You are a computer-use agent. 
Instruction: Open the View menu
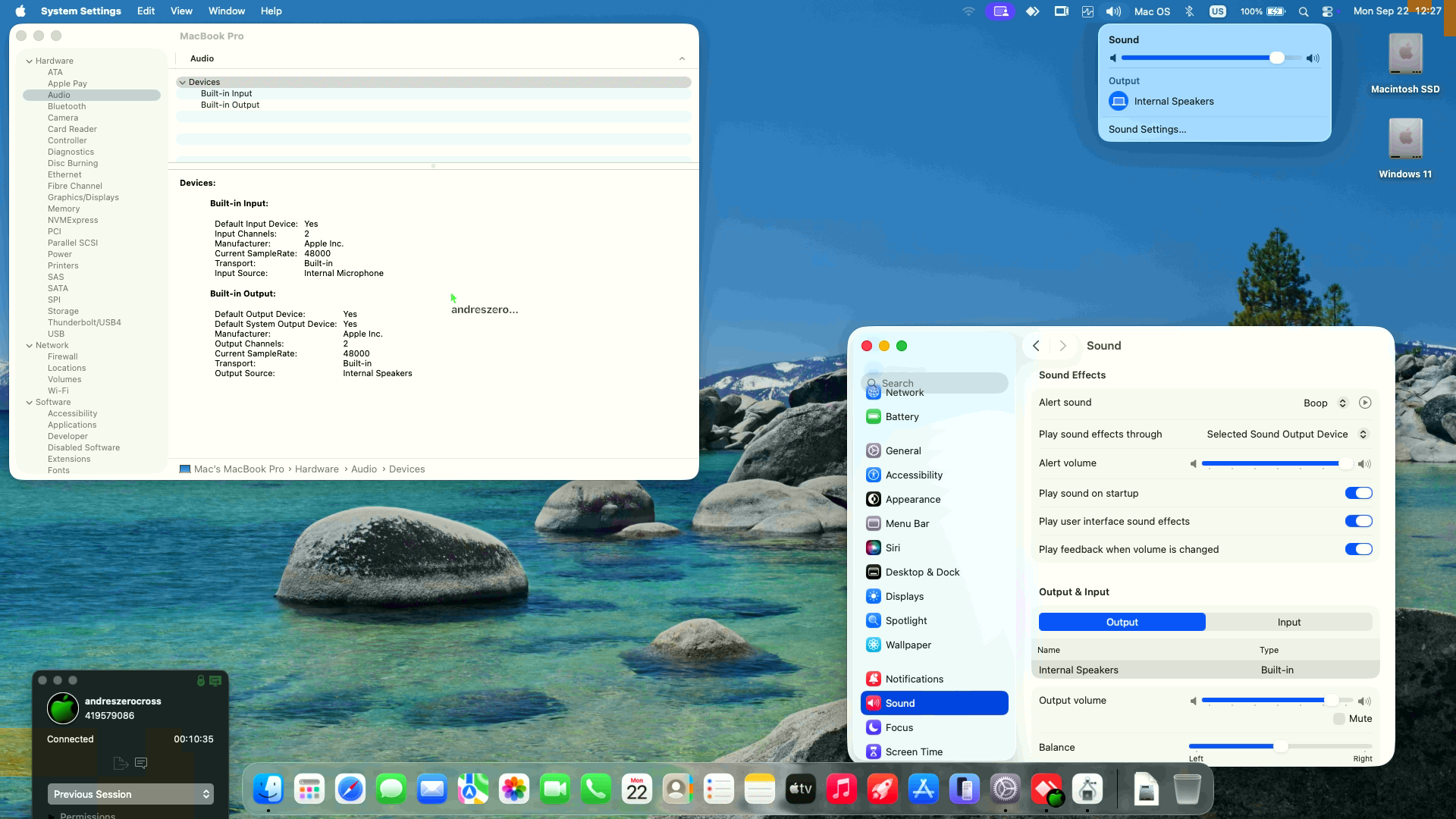(181, 11)
